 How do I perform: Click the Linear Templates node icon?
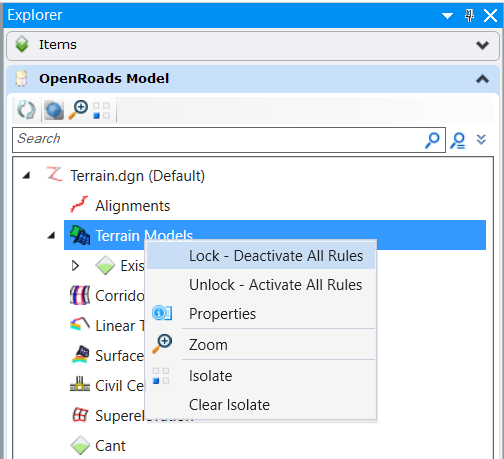coord(80,324)
